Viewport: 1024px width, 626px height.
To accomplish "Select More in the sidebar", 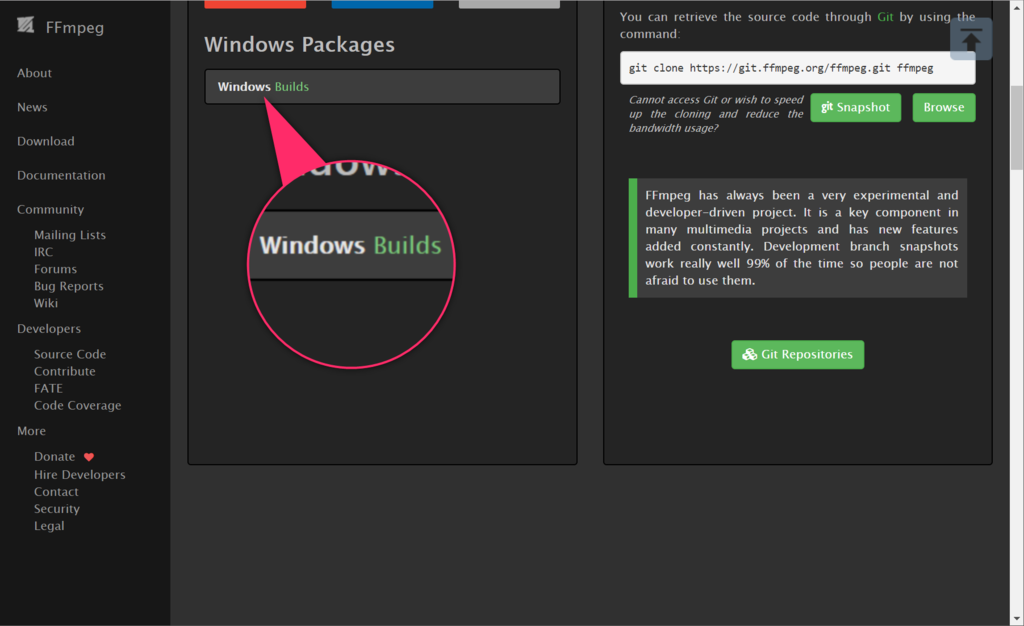I will tap(31, 431).
